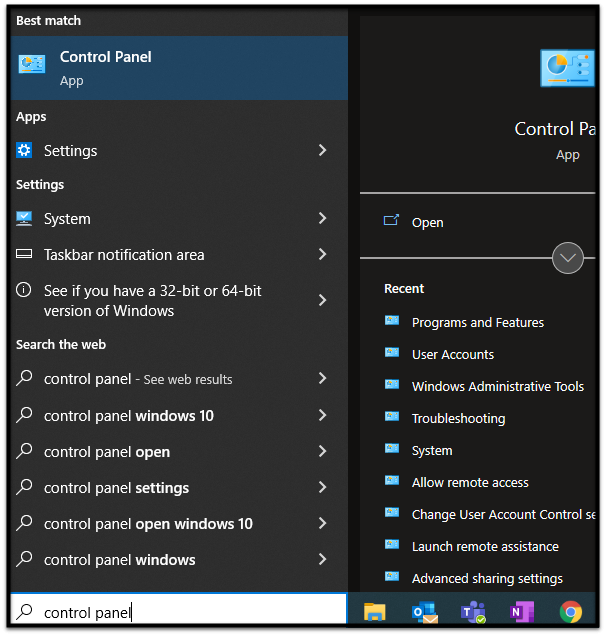Image resolution: width=606 pixels, height=636 pixels.
Task: Click the Settings gear app icon
Action: coord(24,150)
